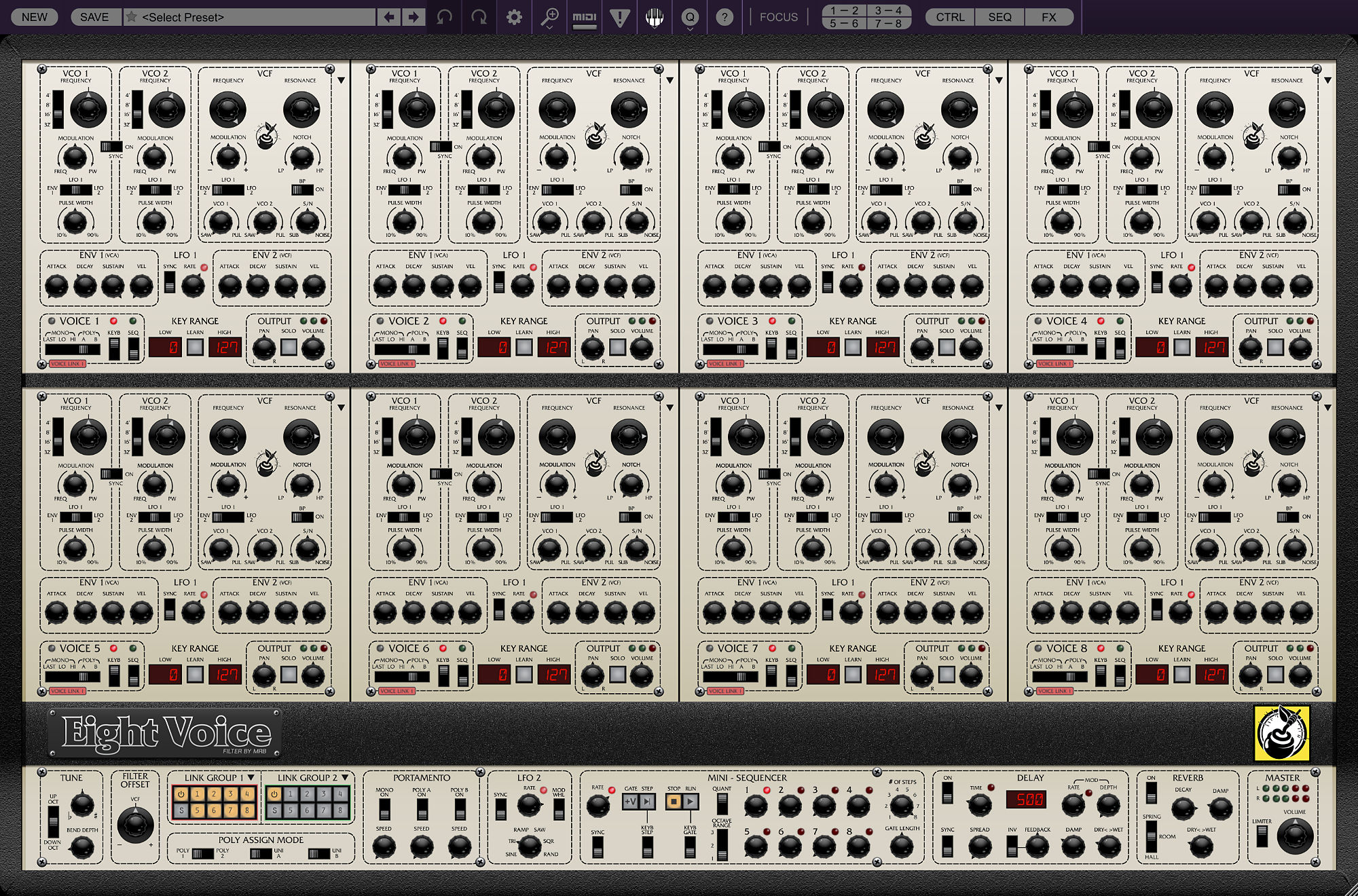Click the SAVE button

coord(94,17)
